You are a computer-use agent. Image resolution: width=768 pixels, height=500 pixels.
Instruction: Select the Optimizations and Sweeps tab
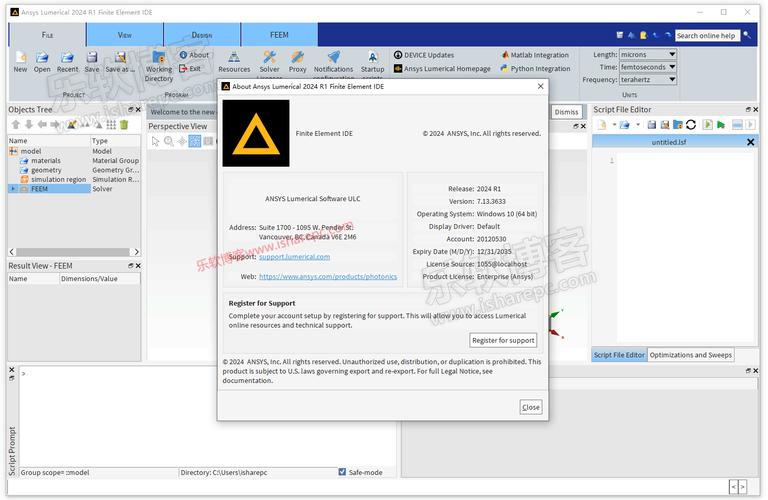691,355
